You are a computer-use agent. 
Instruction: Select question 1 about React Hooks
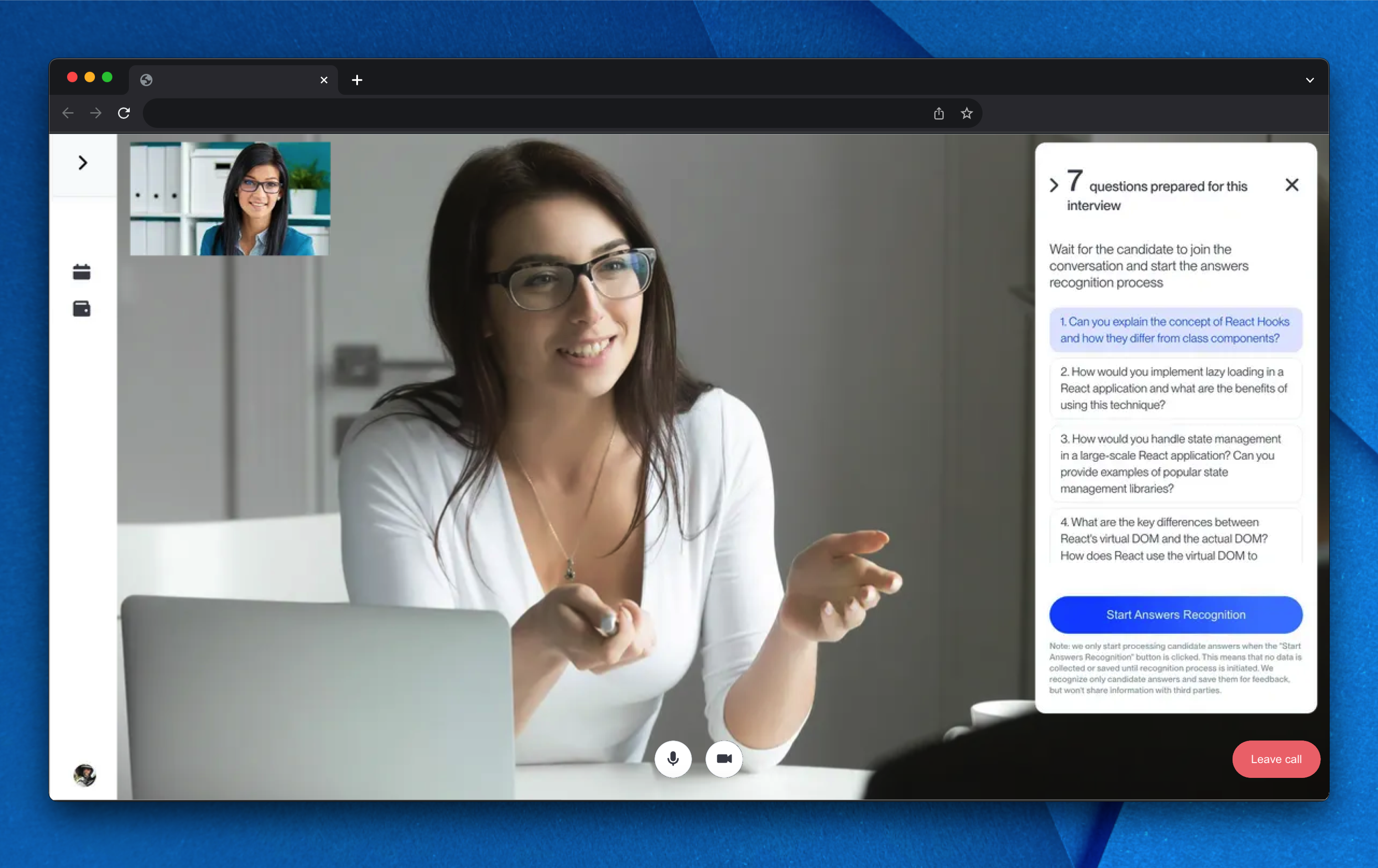tap(1175, 330)
